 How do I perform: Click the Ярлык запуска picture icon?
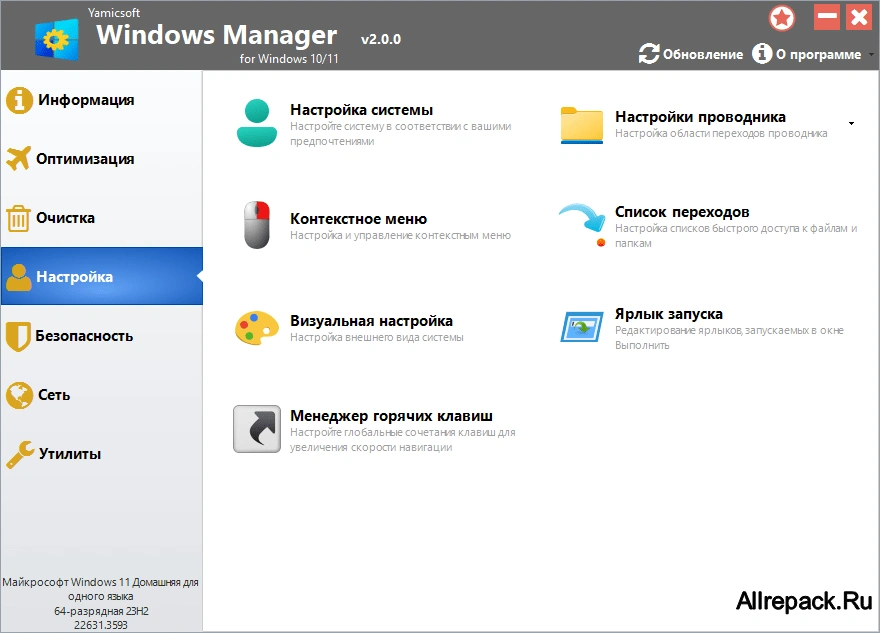click(x=582, y=327)
